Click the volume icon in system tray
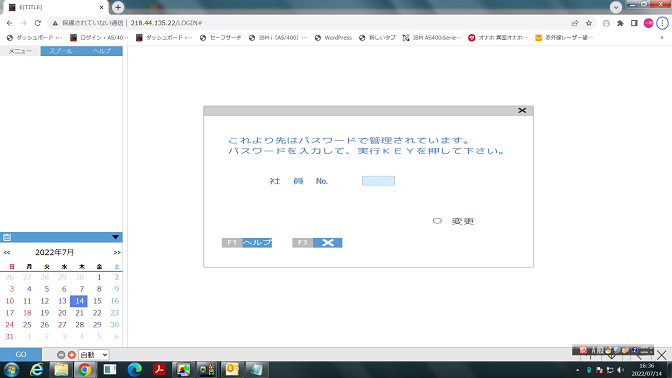The height and width of the screenshot is (378, 672). (621, 370)
